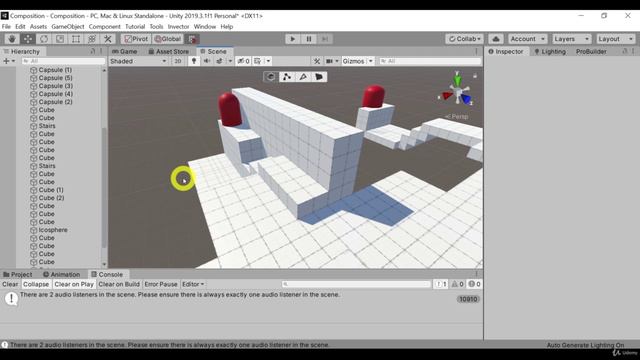
Task: Toggle 2D scene view mode
Action: pyautogui.click(x=178, y=61)
